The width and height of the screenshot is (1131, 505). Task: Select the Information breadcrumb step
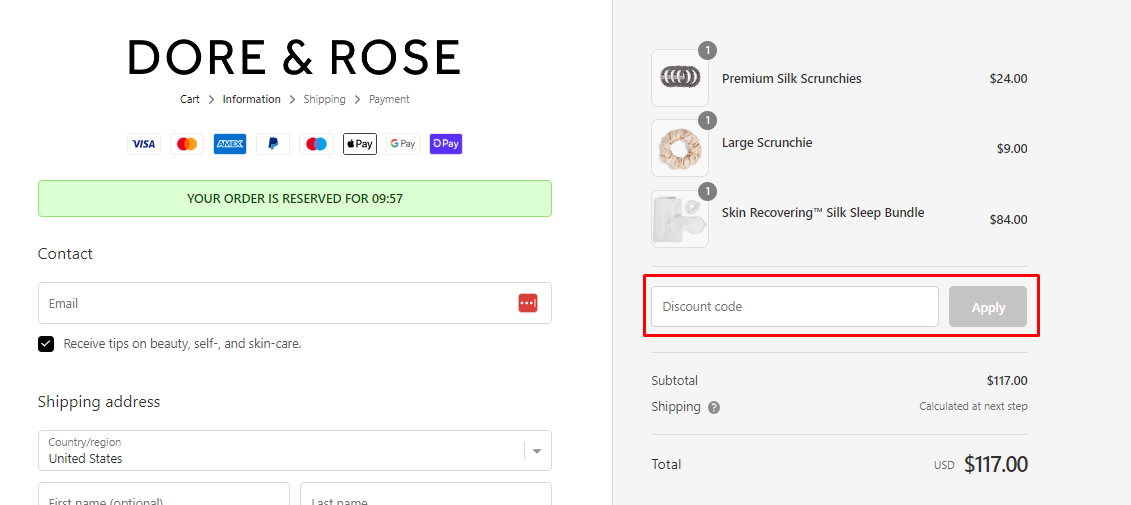[252, 100]
